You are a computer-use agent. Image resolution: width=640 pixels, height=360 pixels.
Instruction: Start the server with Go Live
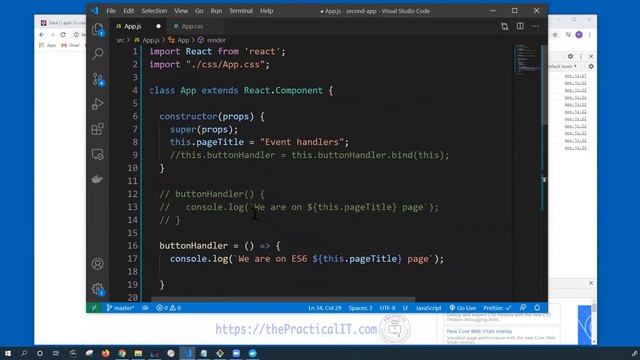tap(463, 308)
